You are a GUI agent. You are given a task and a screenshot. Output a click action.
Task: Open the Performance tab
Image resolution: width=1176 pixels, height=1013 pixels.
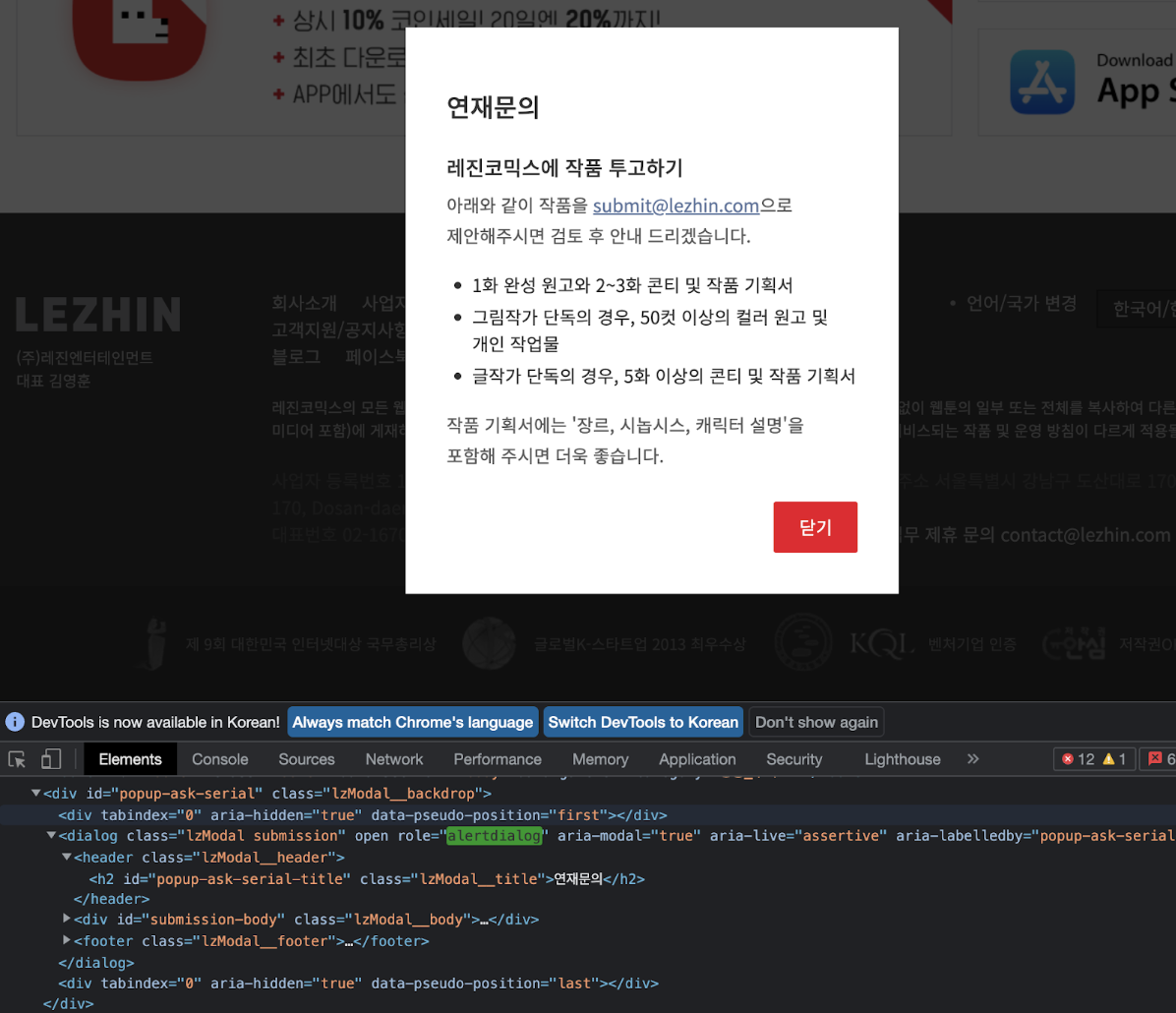498,759
